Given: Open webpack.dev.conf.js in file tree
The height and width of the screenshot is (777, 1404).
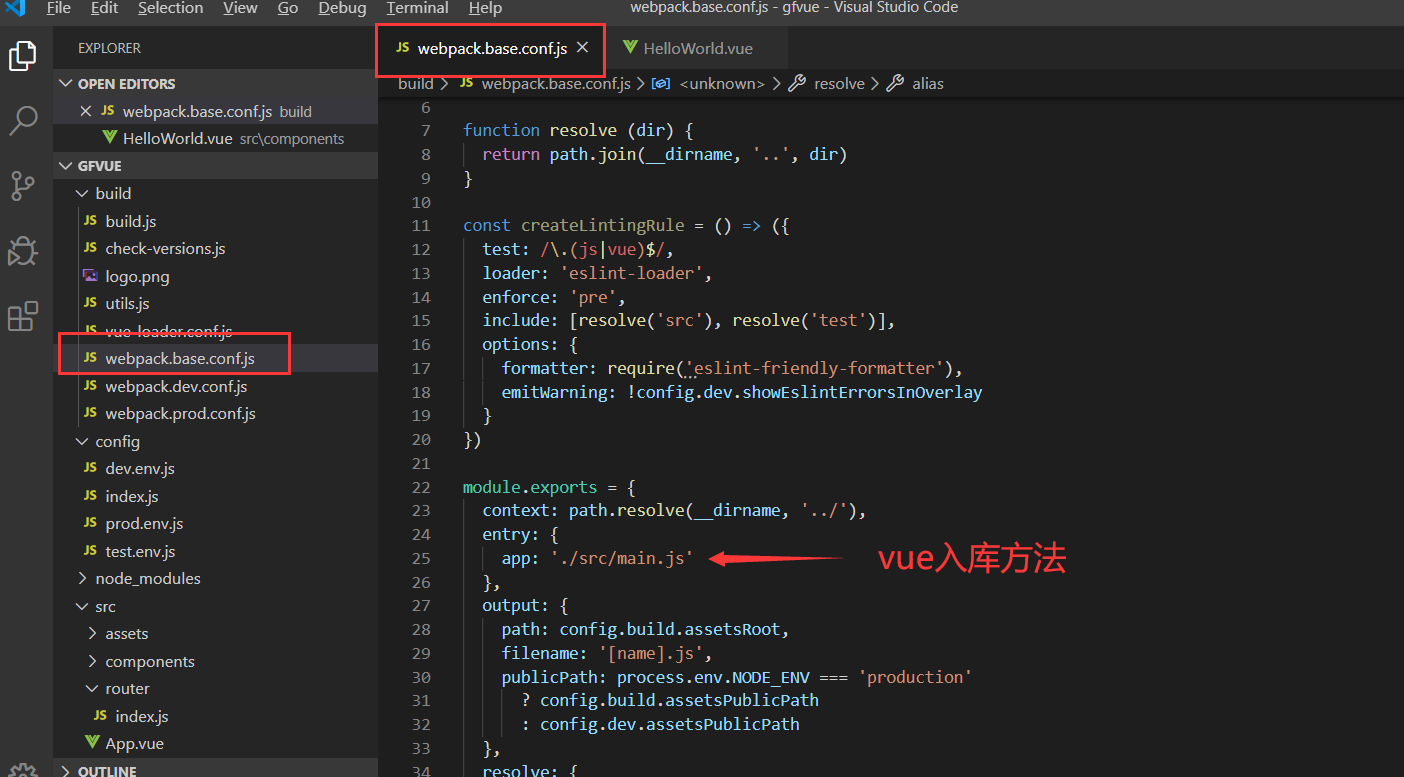Looking at the screenshot, I should point(176,386).
